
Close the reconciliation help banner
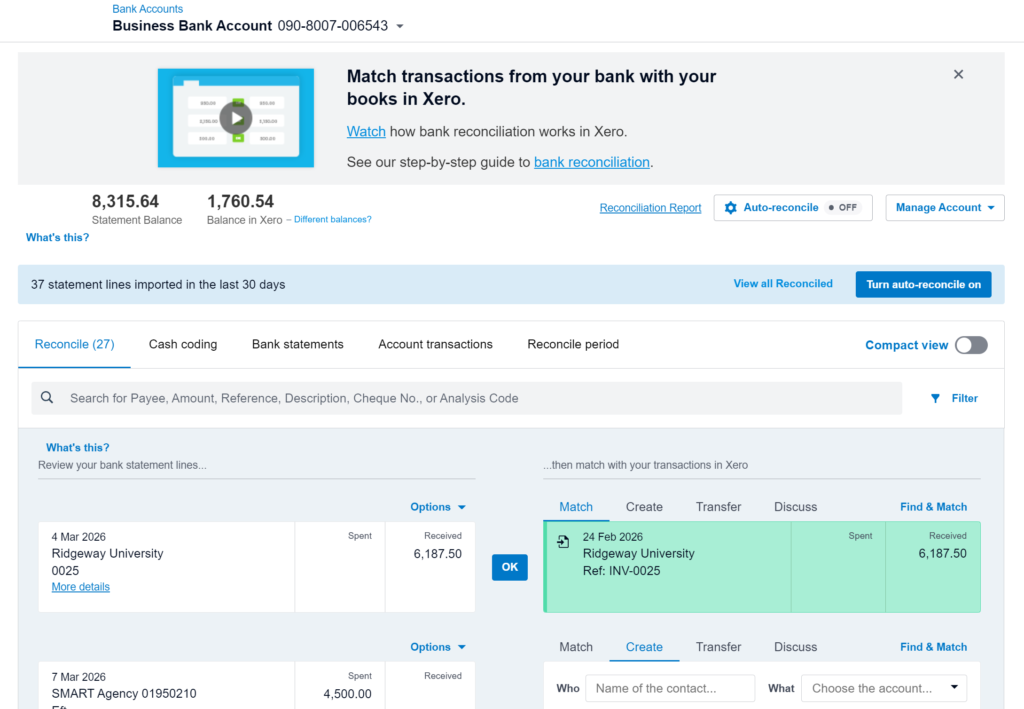tap(958, 75)
